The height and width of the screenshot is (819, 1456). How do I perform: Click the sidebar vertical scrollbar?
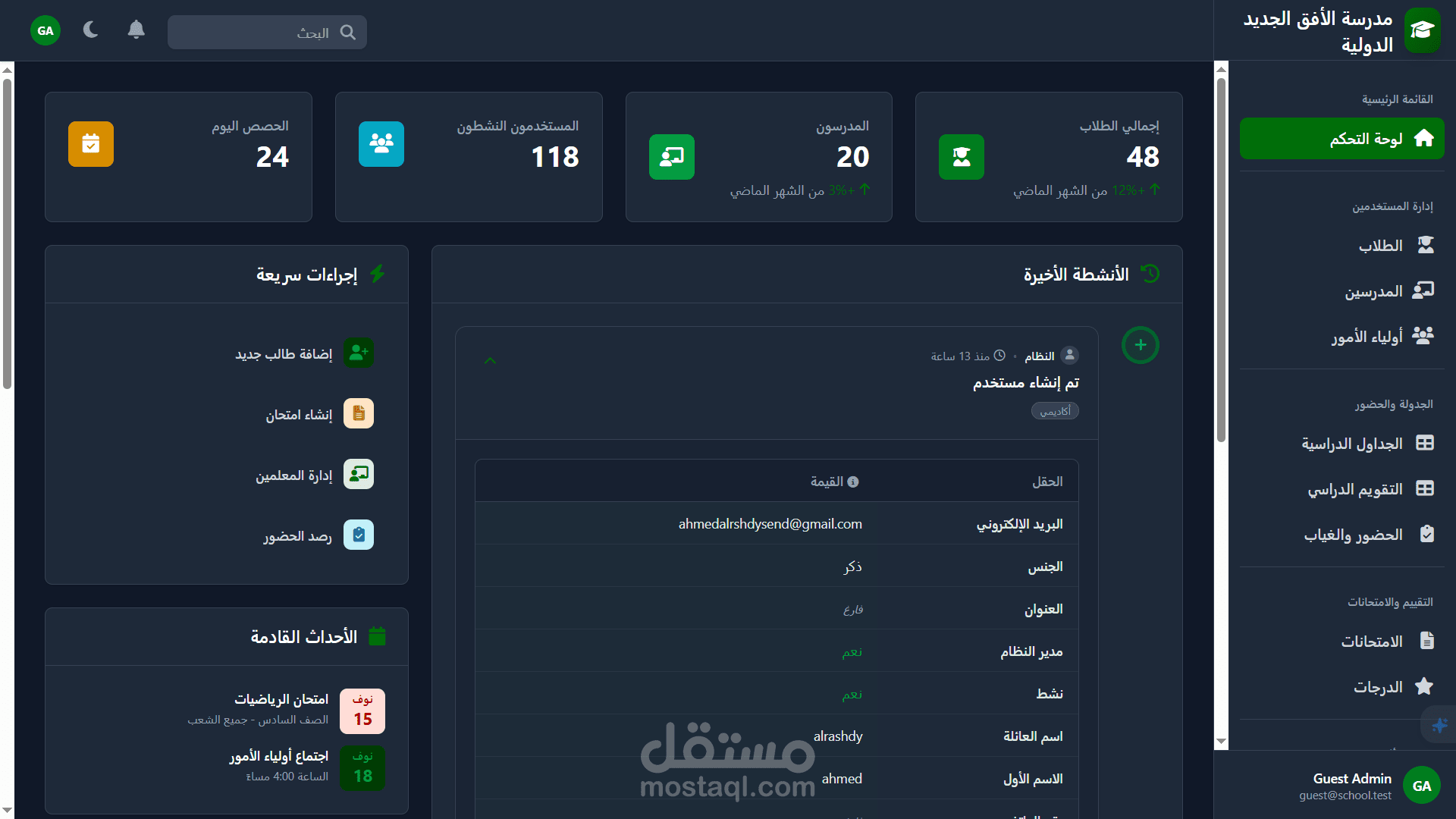point(1221,258)
